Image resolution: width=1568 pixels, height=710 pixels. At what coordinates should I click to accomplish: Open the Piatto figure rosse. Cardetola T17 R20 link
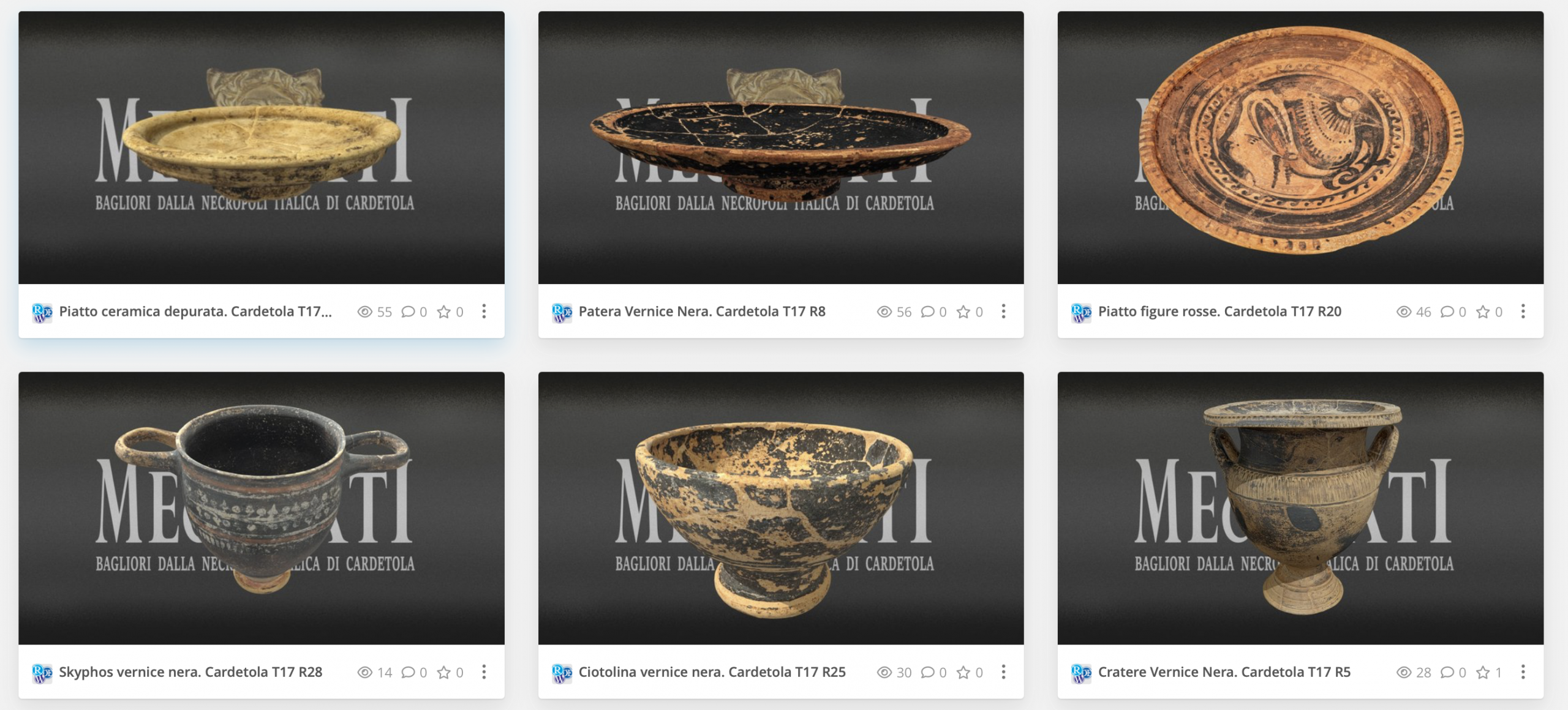point(1219,312)
